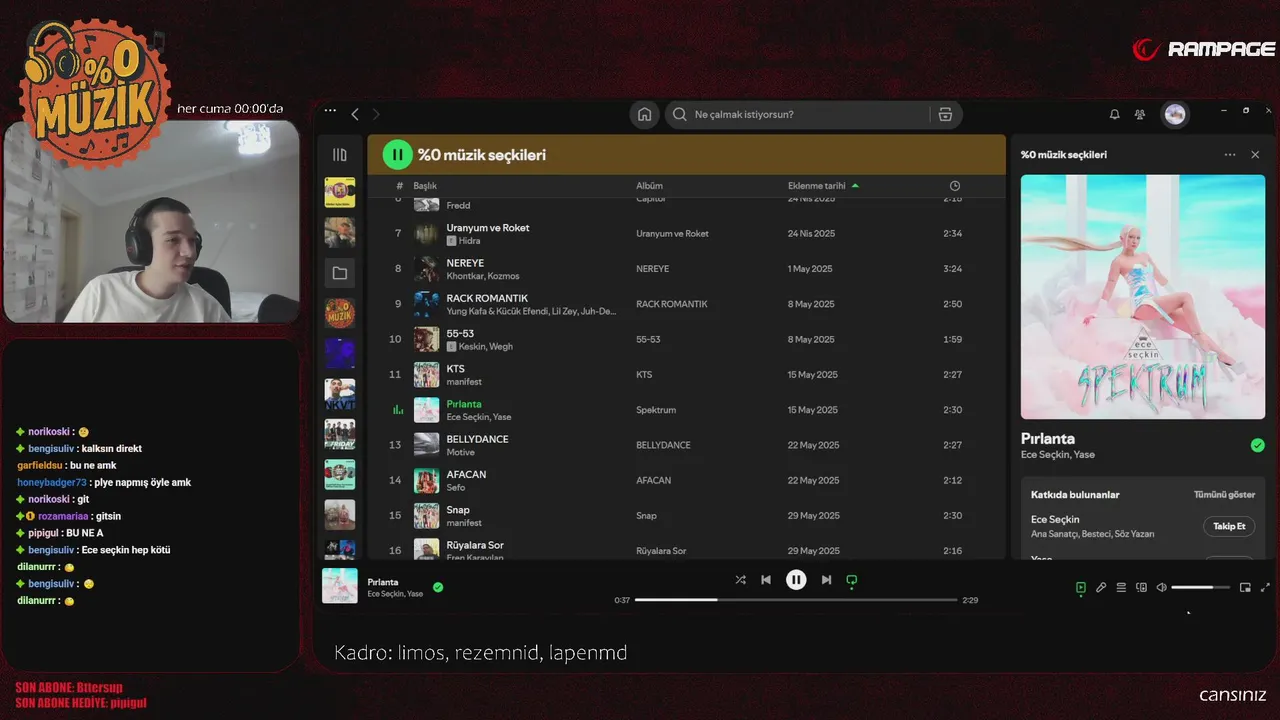Sort by Albüm column header

[649, 186]
